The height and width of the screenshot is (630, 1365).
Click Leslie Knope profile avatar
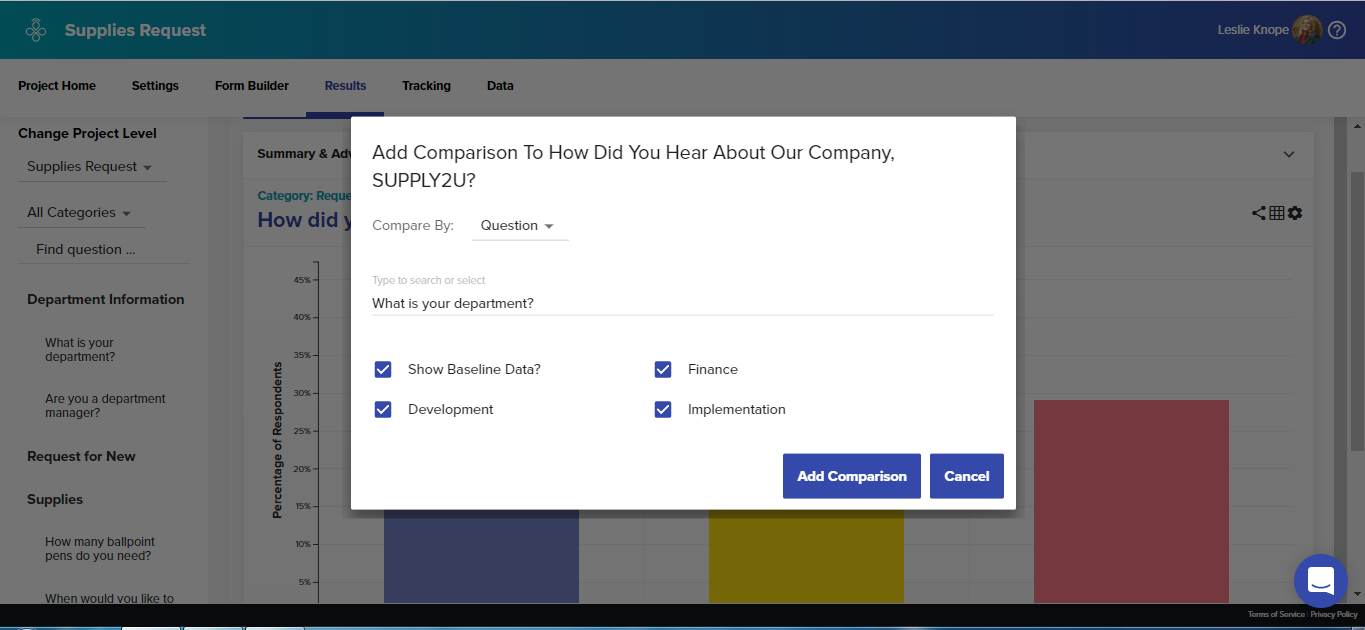tap(1307, 30)
